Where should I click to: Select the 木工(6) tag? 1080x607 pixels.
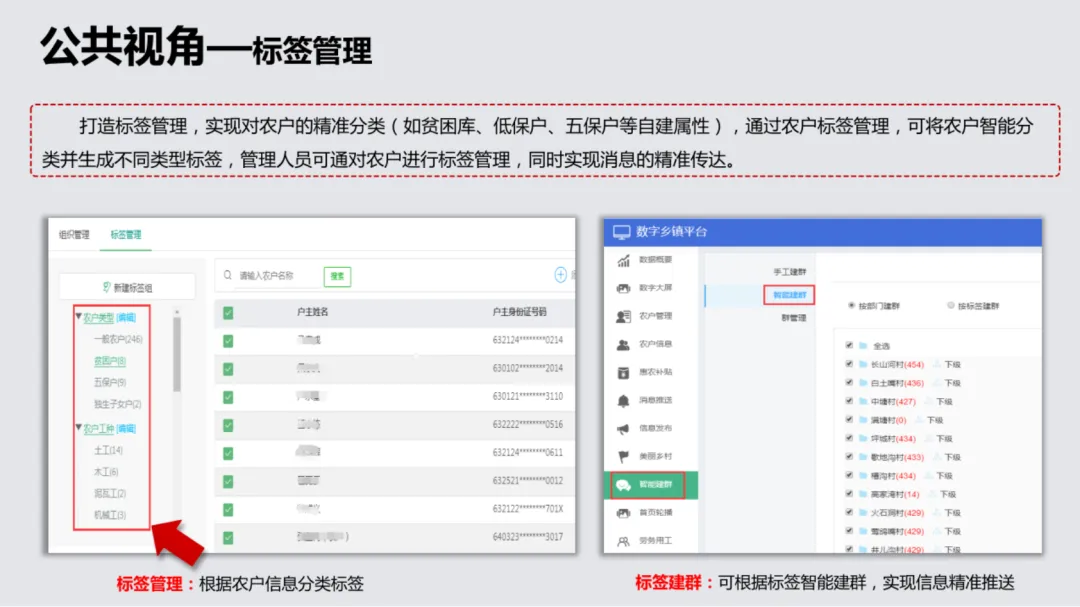point(106,472)
